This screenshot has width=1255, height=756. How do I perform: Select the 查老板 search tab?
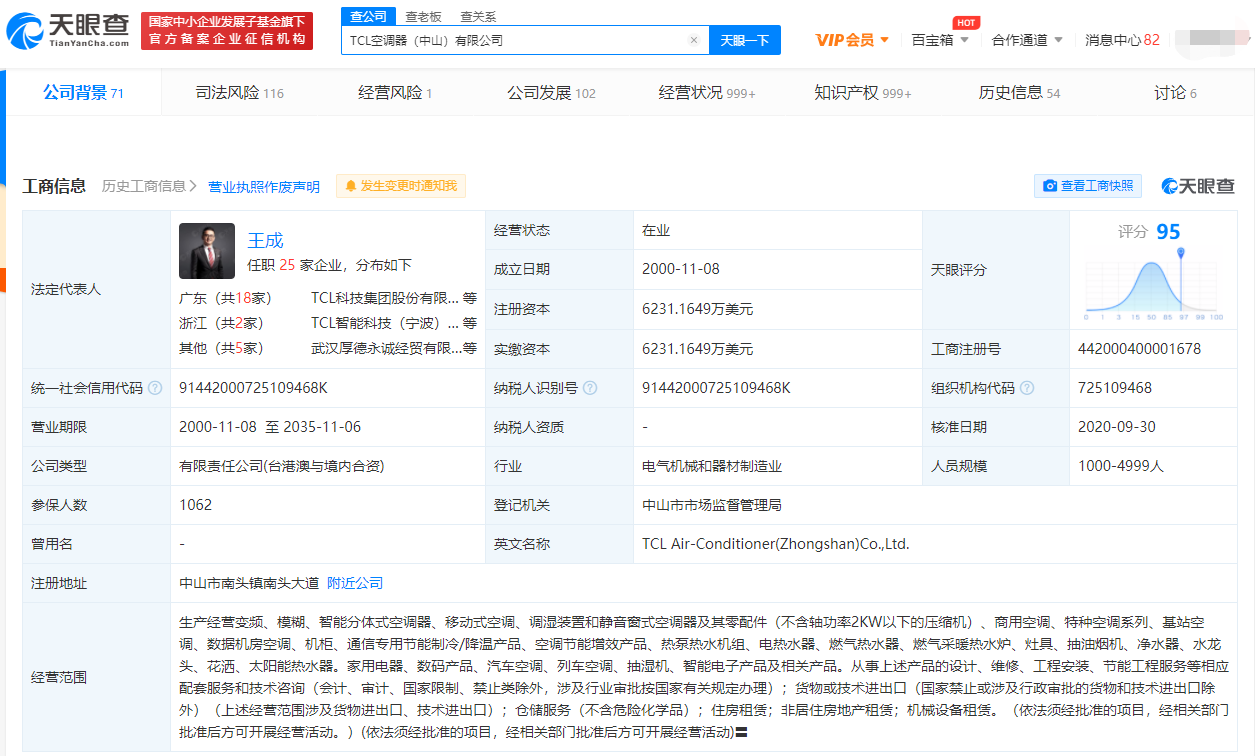coord(424,17)
